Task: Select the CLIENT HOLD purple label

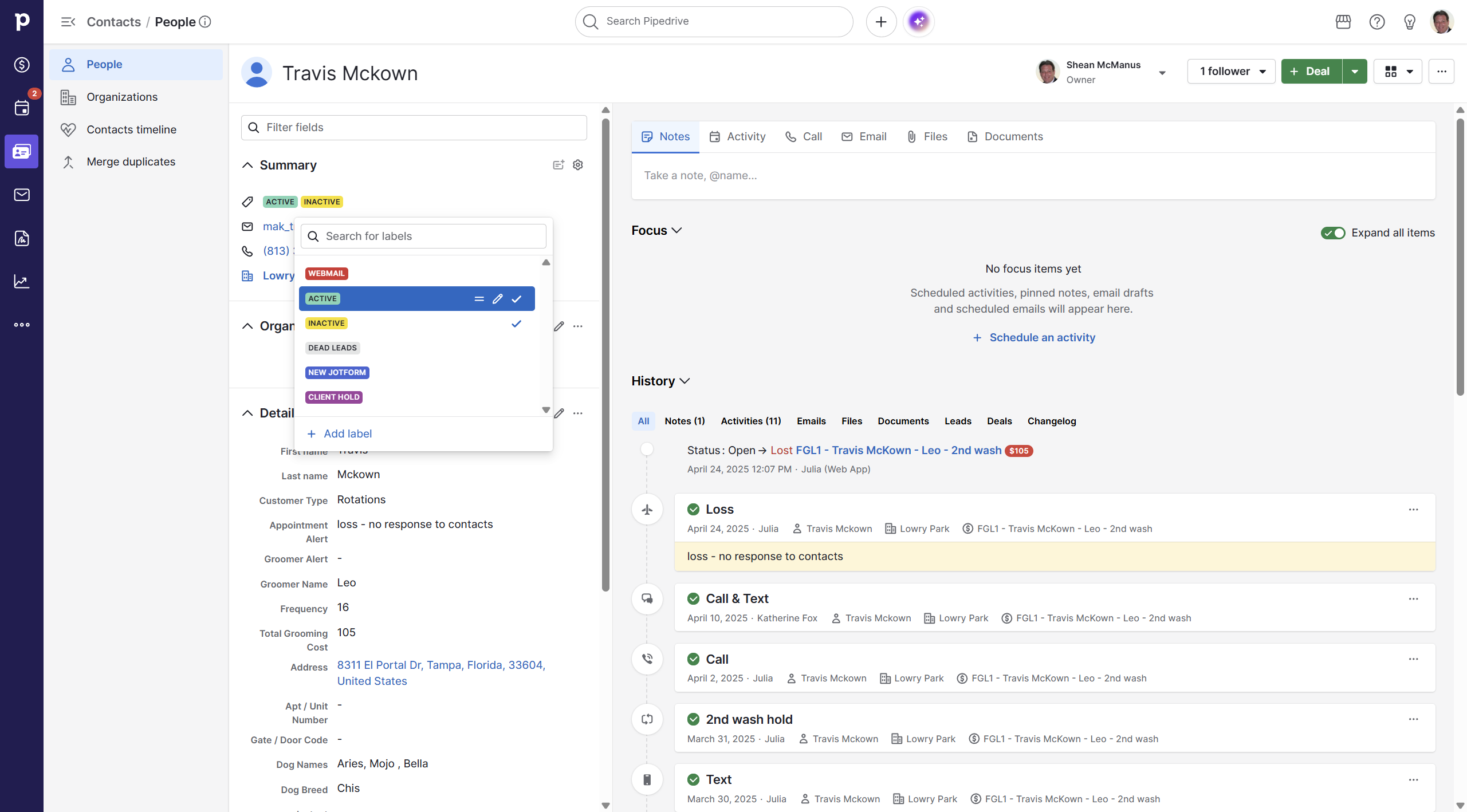Action: (x=333, y=397)
